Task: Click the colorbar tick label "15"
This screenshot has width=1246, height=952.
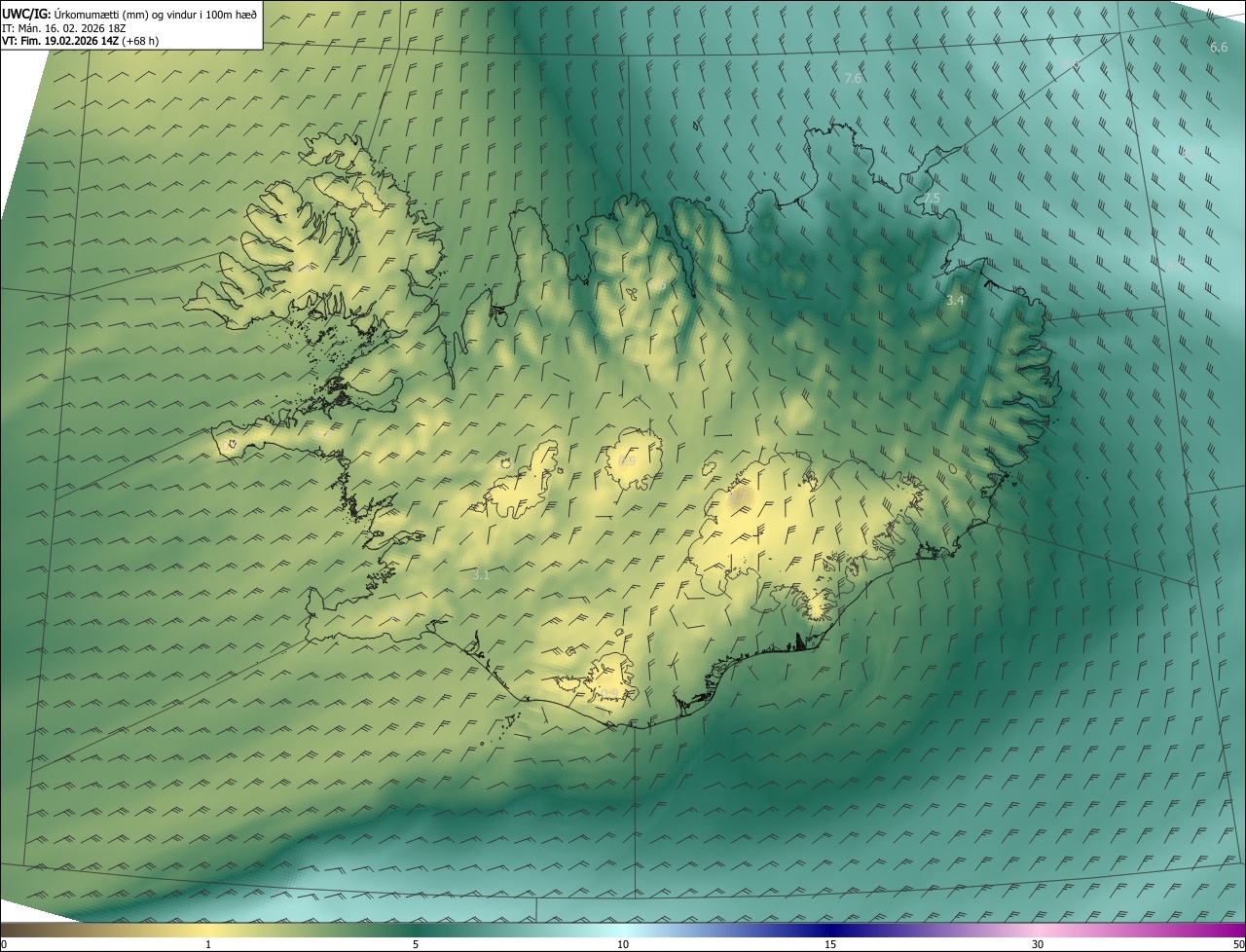Action: (x=830, y=945)
